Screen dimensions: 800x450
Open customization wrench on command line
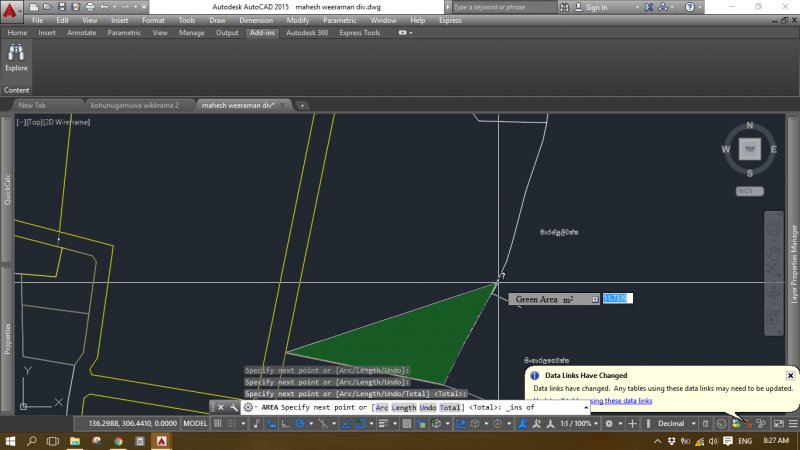click(x=233, y=408)
